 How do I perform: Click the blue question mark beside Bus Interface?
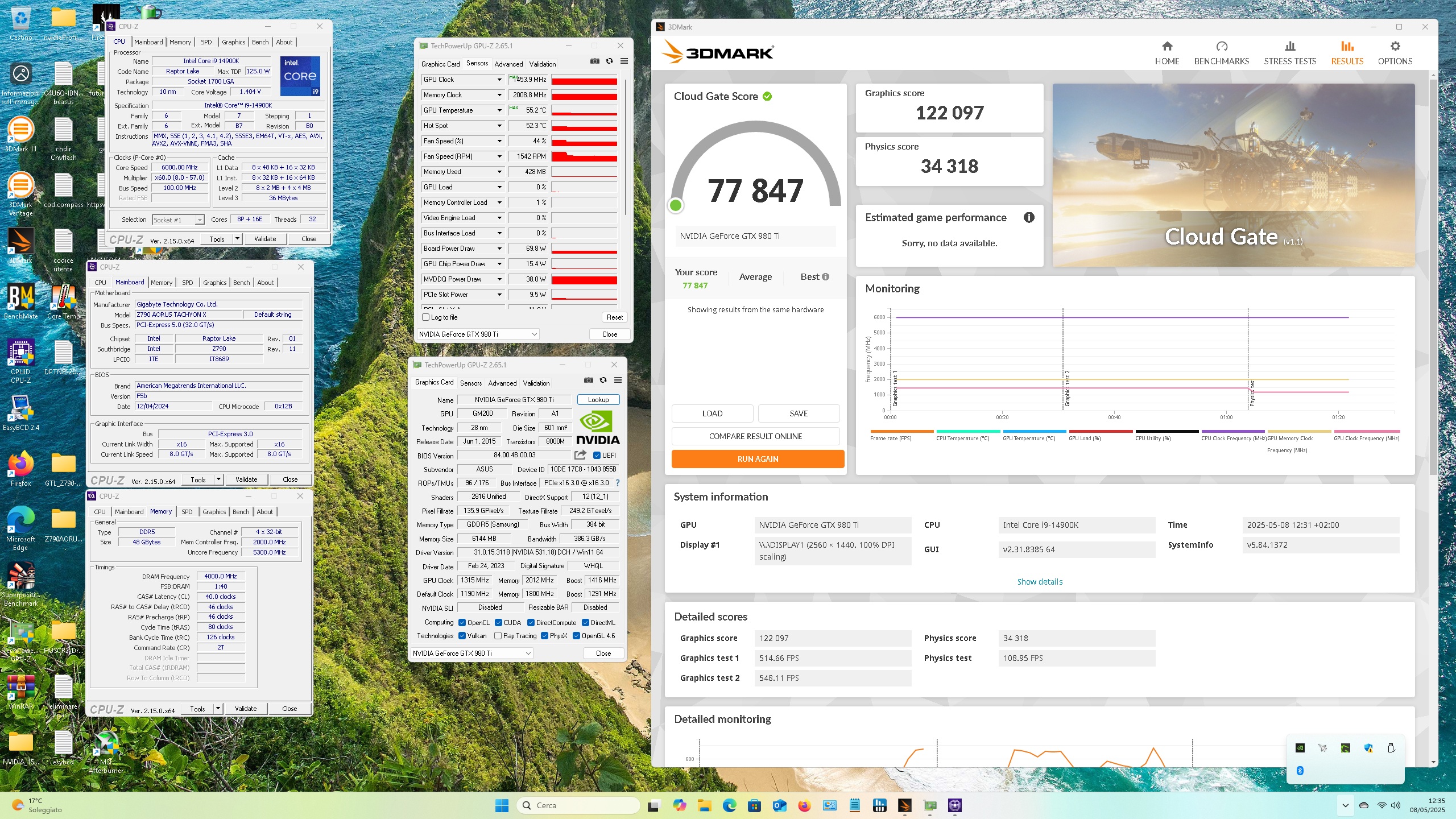617,483
